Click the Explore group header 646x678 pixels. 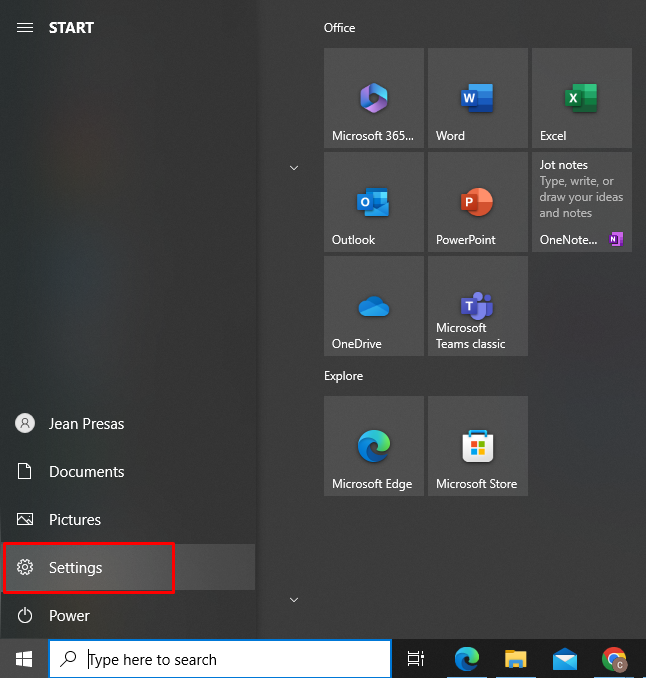click(343, 376)
